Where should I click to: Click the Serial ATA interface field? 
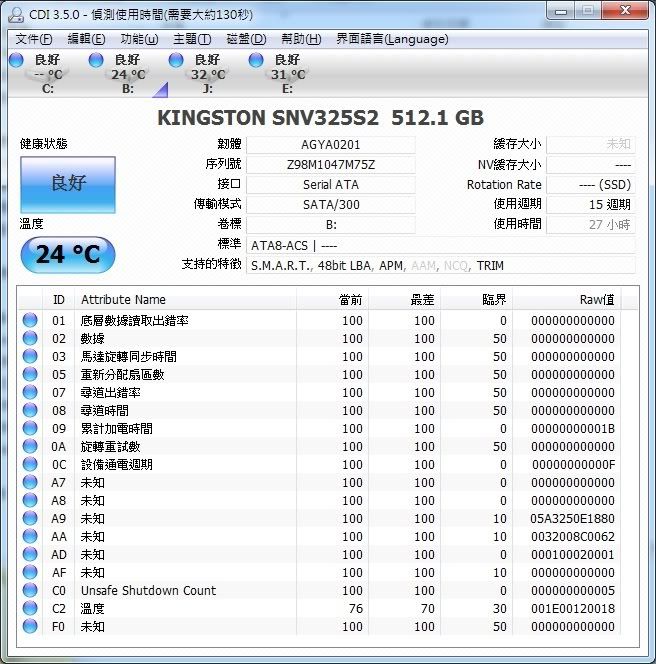[x=331, y=185]
